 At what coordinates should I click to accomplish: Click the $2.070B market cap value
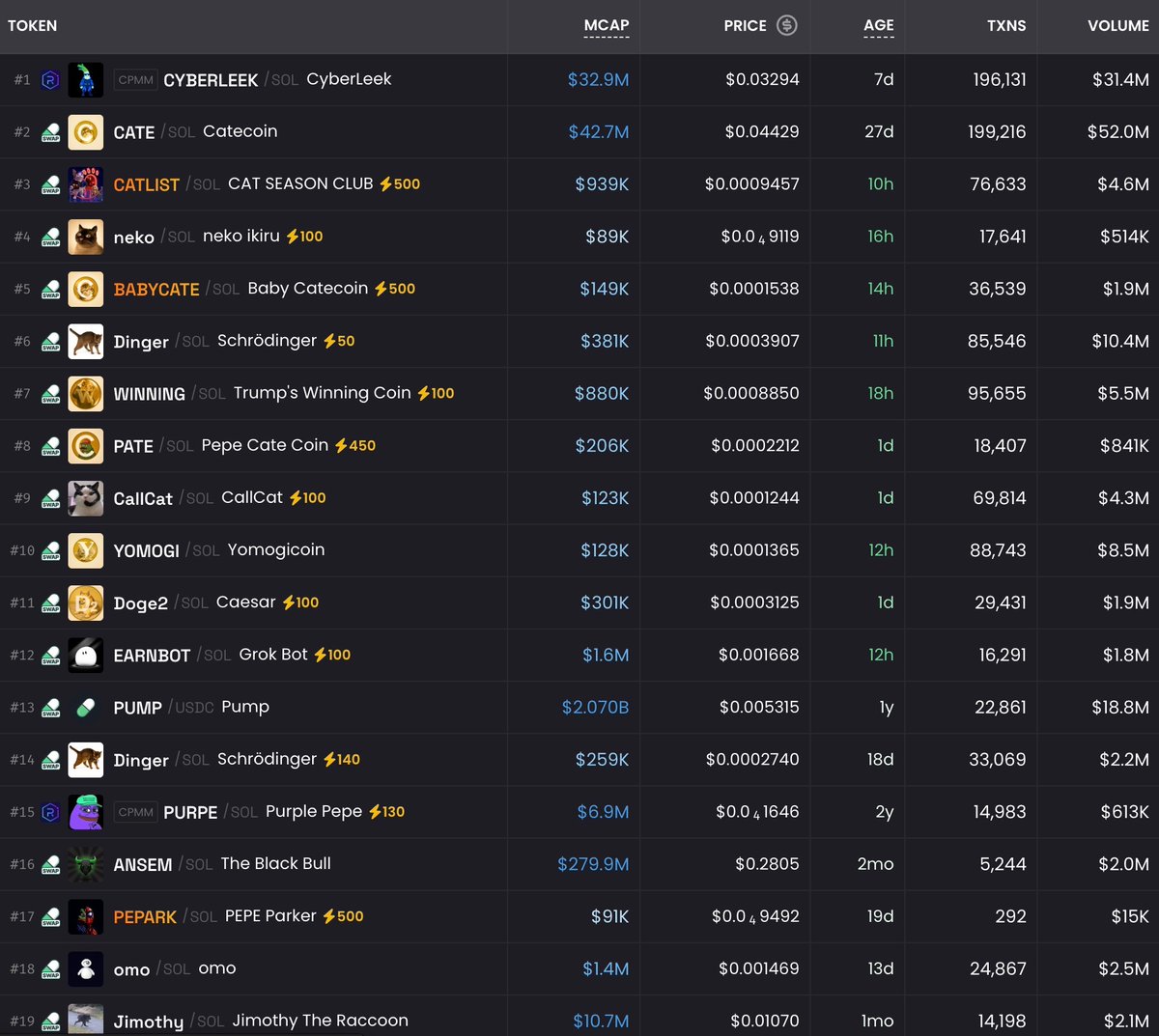[x=595, y=708]
